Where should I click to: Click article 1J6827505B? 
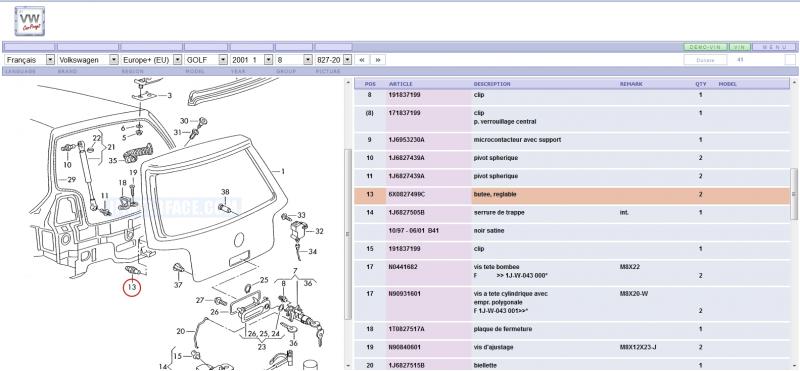[x=407, y=212]
